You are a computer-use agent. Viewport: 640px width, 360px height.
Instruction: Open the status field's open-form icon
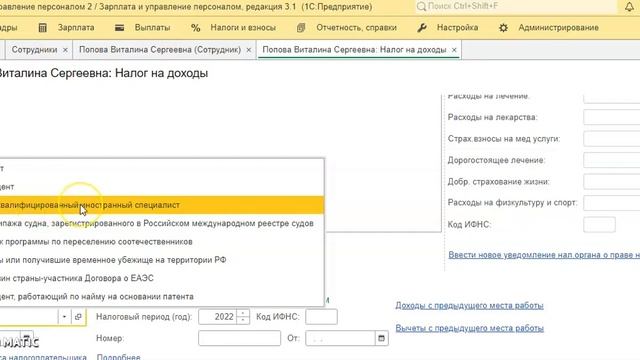pos(78,317)
